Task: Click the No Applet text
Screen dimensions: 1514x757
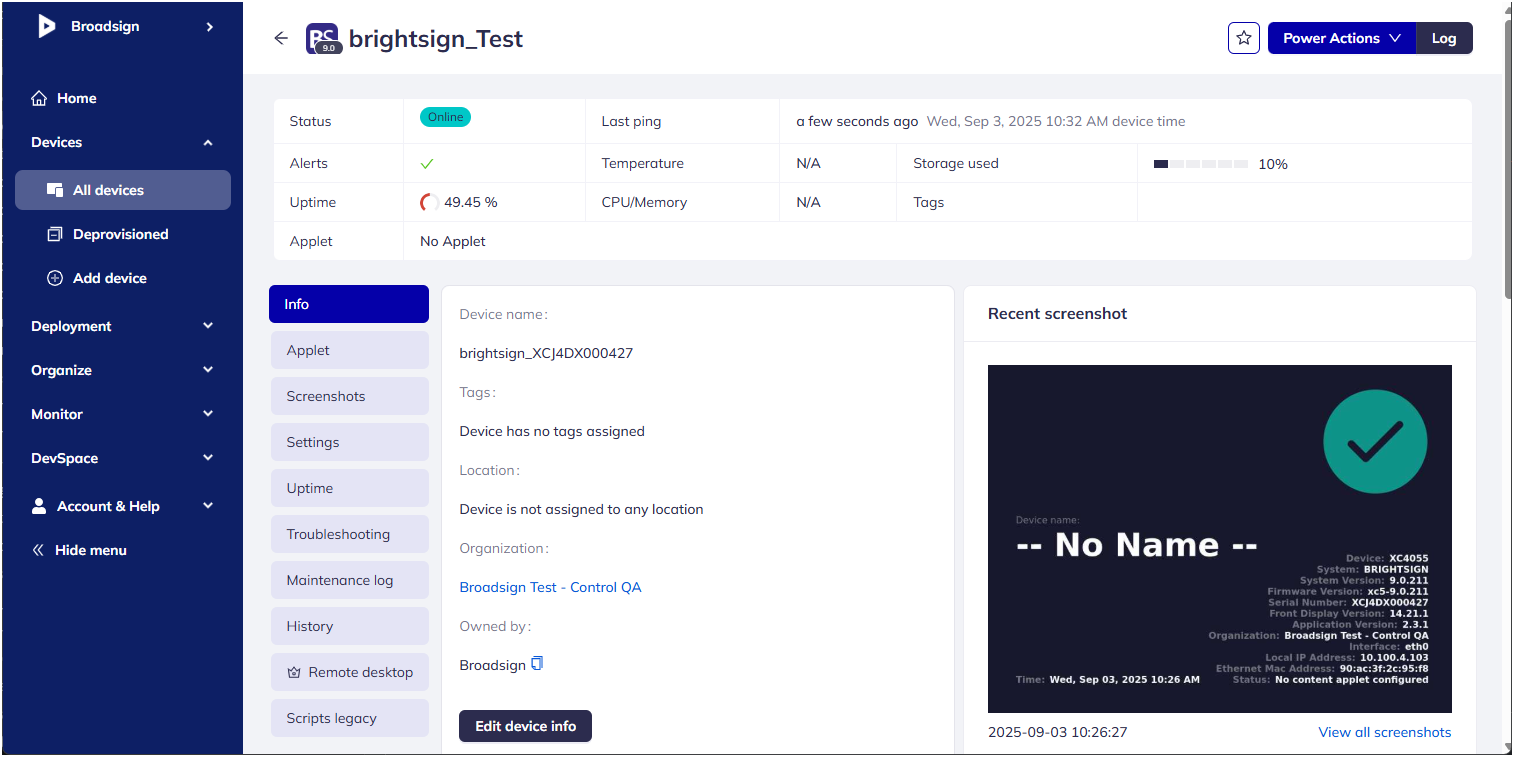Action: pyautogui.click(x=453, y=241)
